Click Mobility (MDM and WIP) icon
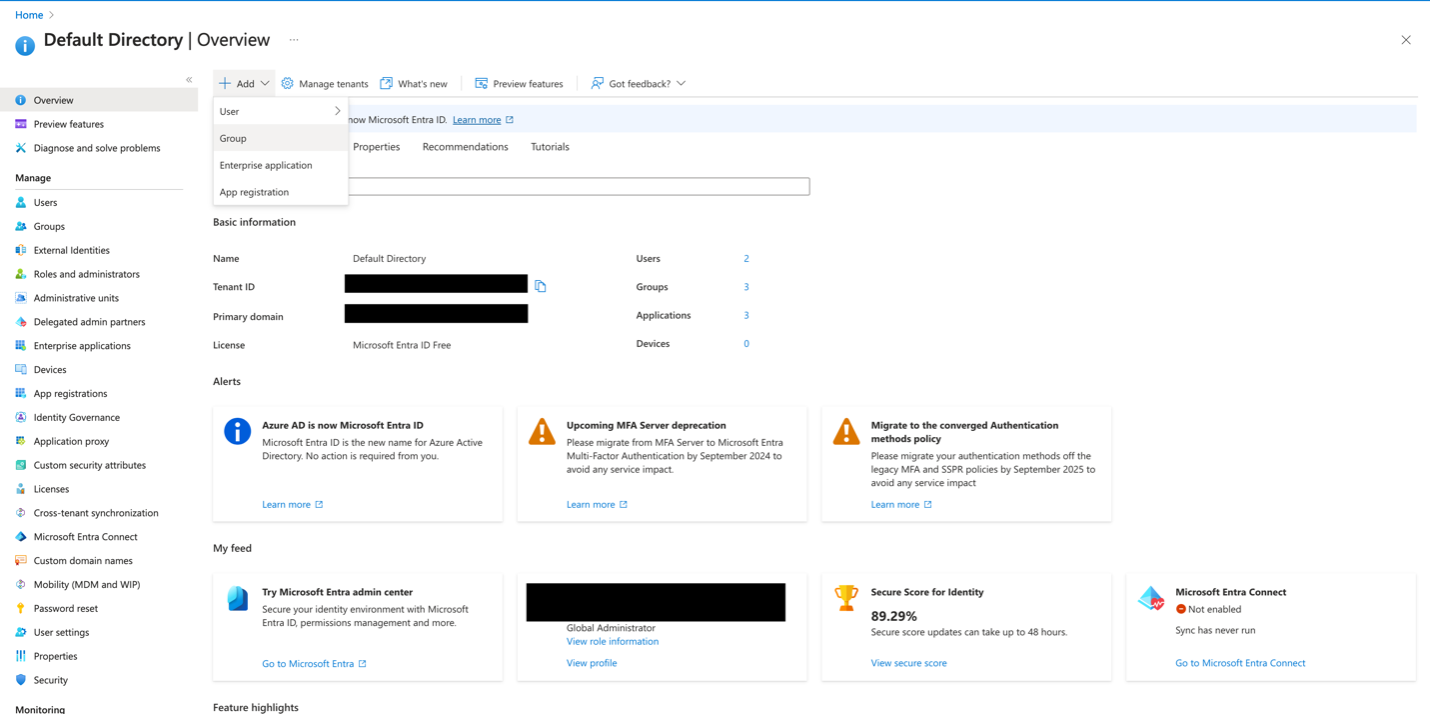The width and height of the screenshot is (1430, 715). click(x=21, y=584)
